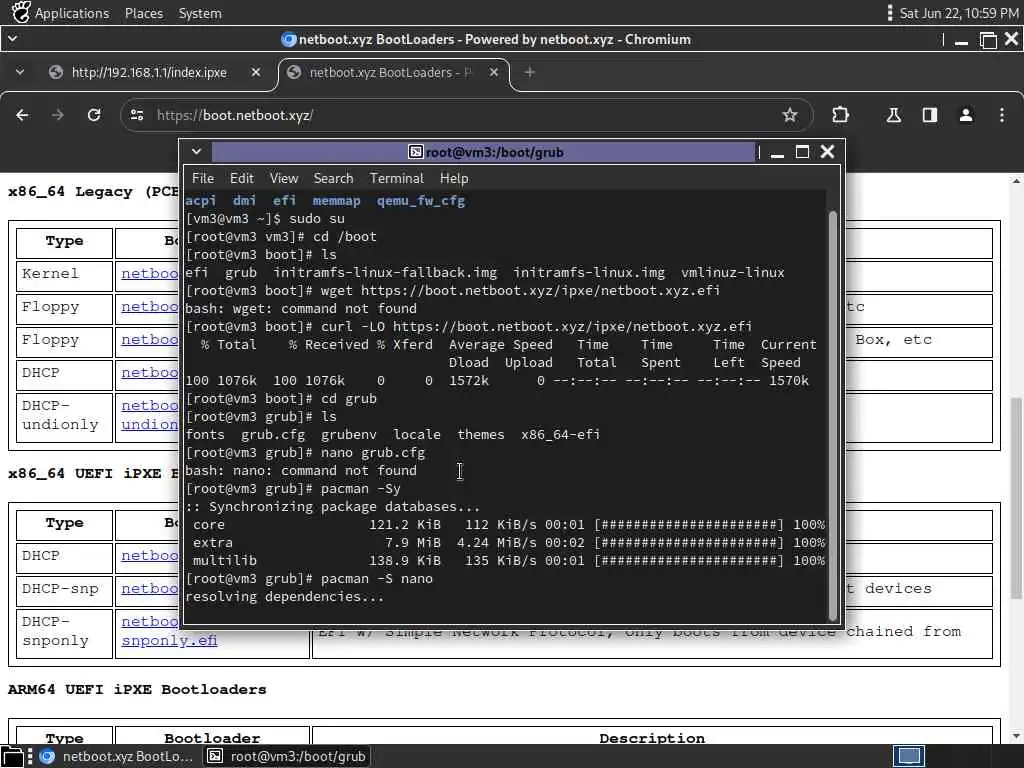Open the Kernel row netboot link

pyautogui.click(x=150, y=274)
